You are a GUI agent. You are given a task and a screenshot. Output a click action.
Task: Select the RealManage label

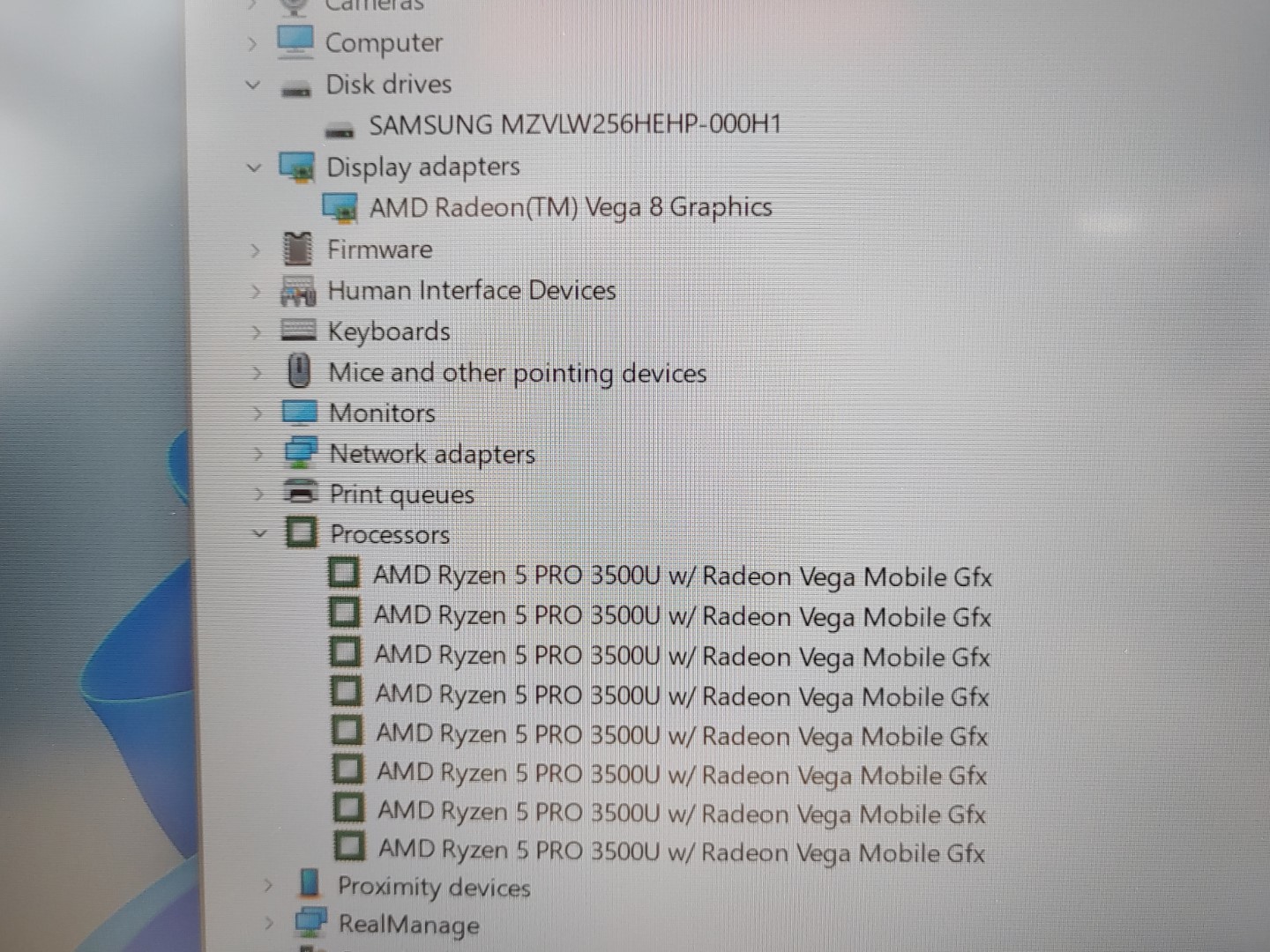[x=409, y=925]
